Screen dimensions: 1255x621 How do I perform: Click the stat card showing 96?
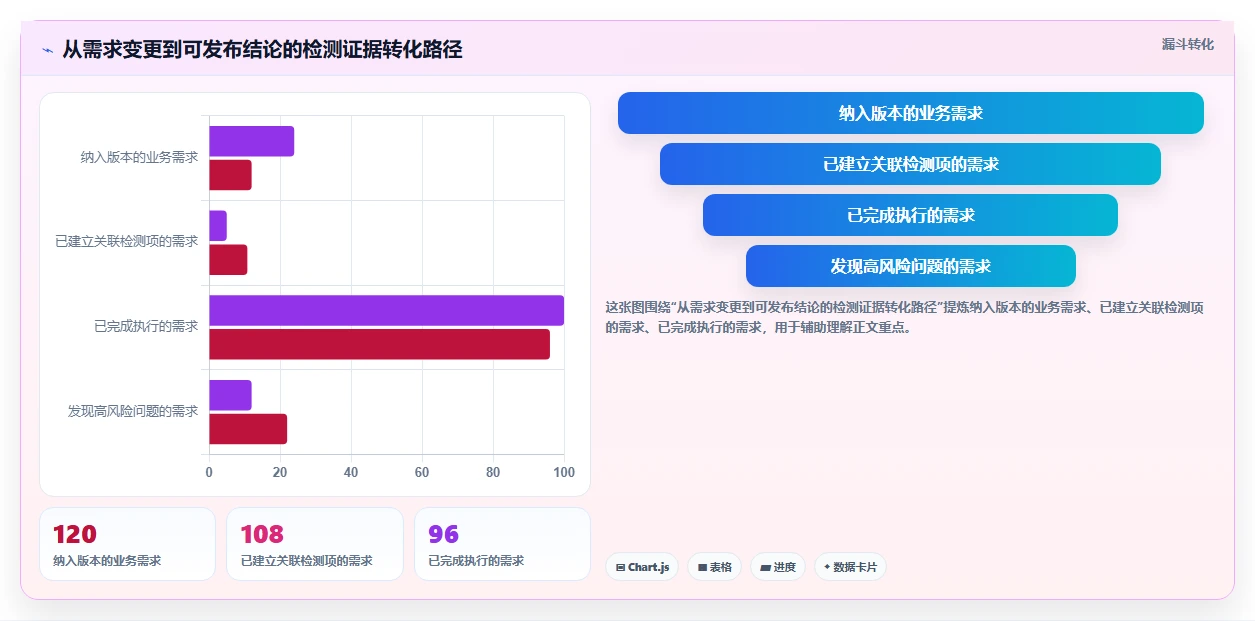502,544
